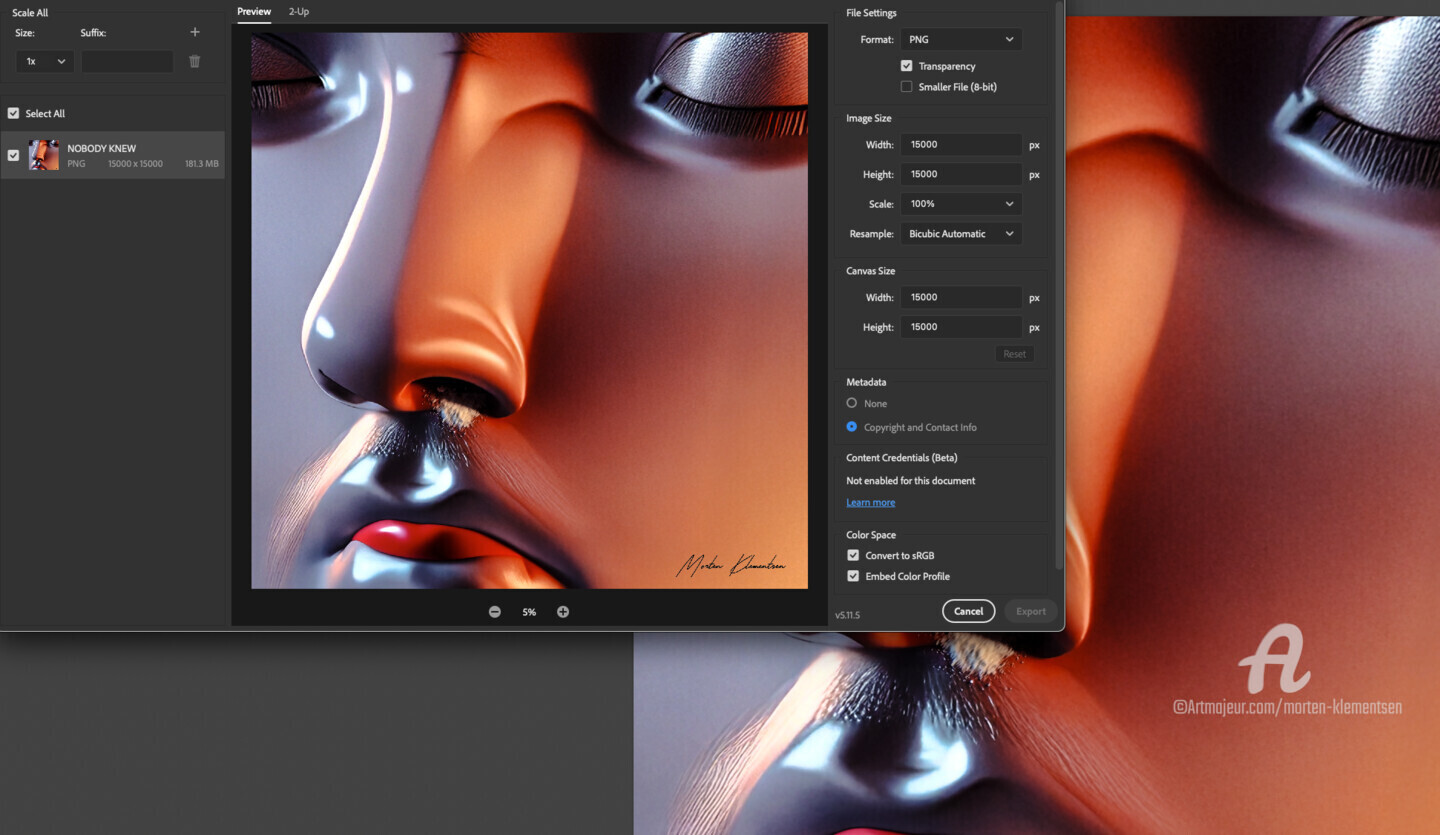Toggle the Select All checkbox
Viewport: 1440px width, 835px height.
[x=13, y=113]
